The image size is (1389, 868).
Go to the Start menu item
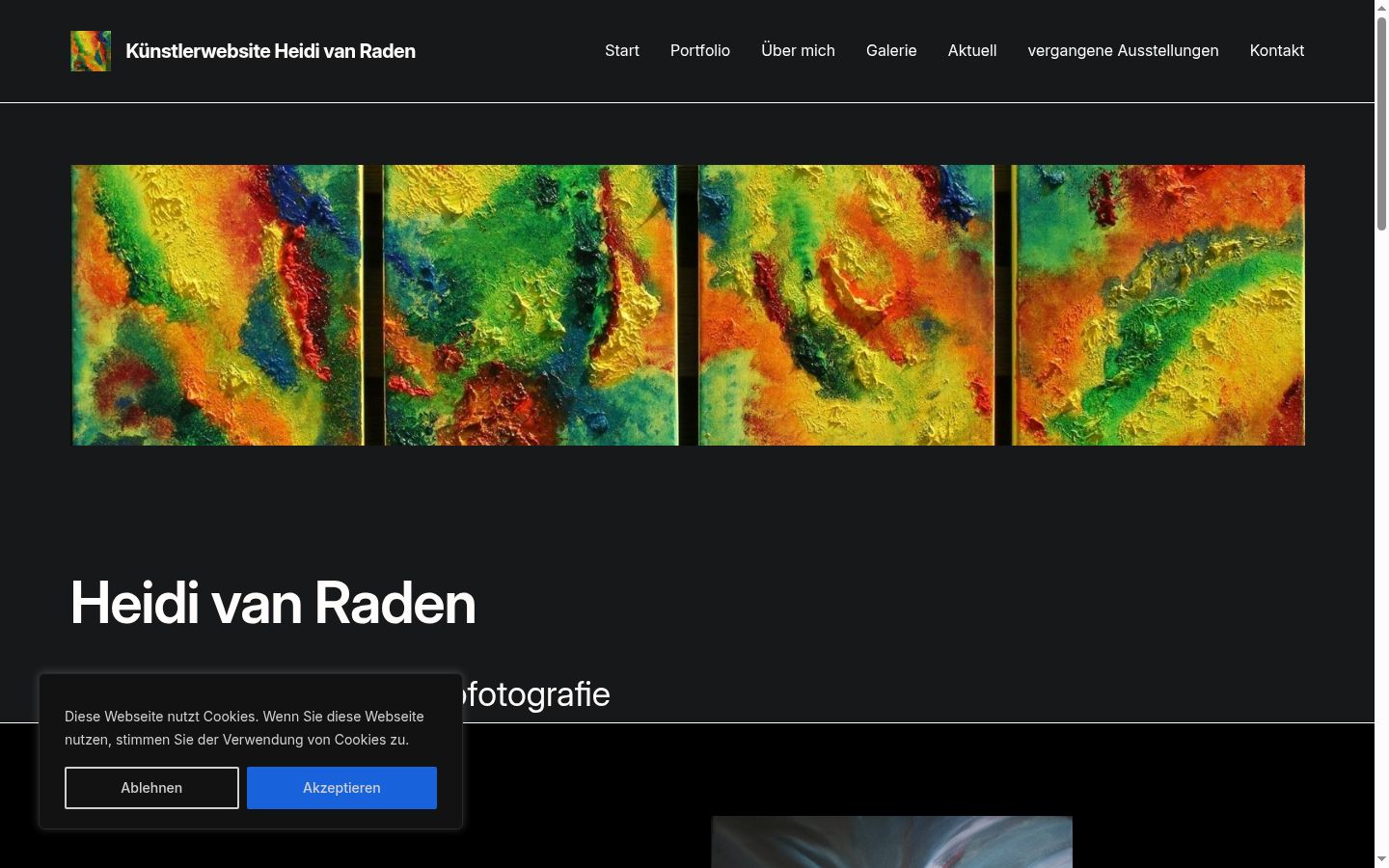[x=622, y=50]
